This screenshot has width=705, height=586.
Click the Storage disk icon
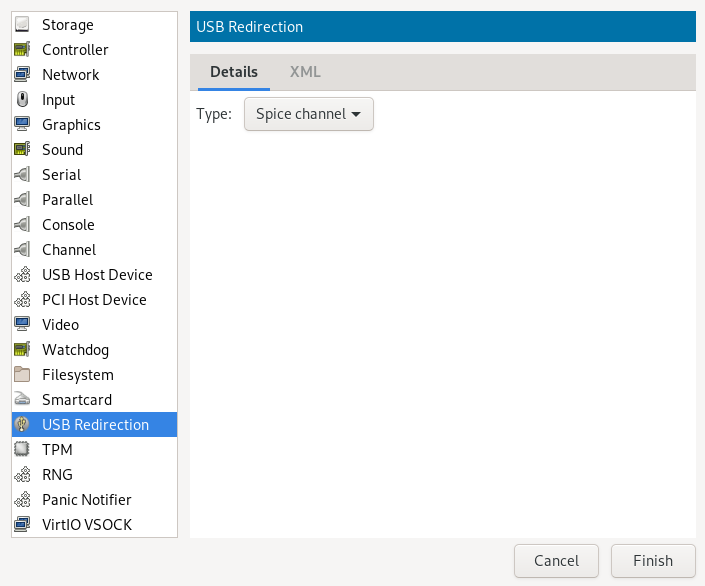click(x=22, y=25)
